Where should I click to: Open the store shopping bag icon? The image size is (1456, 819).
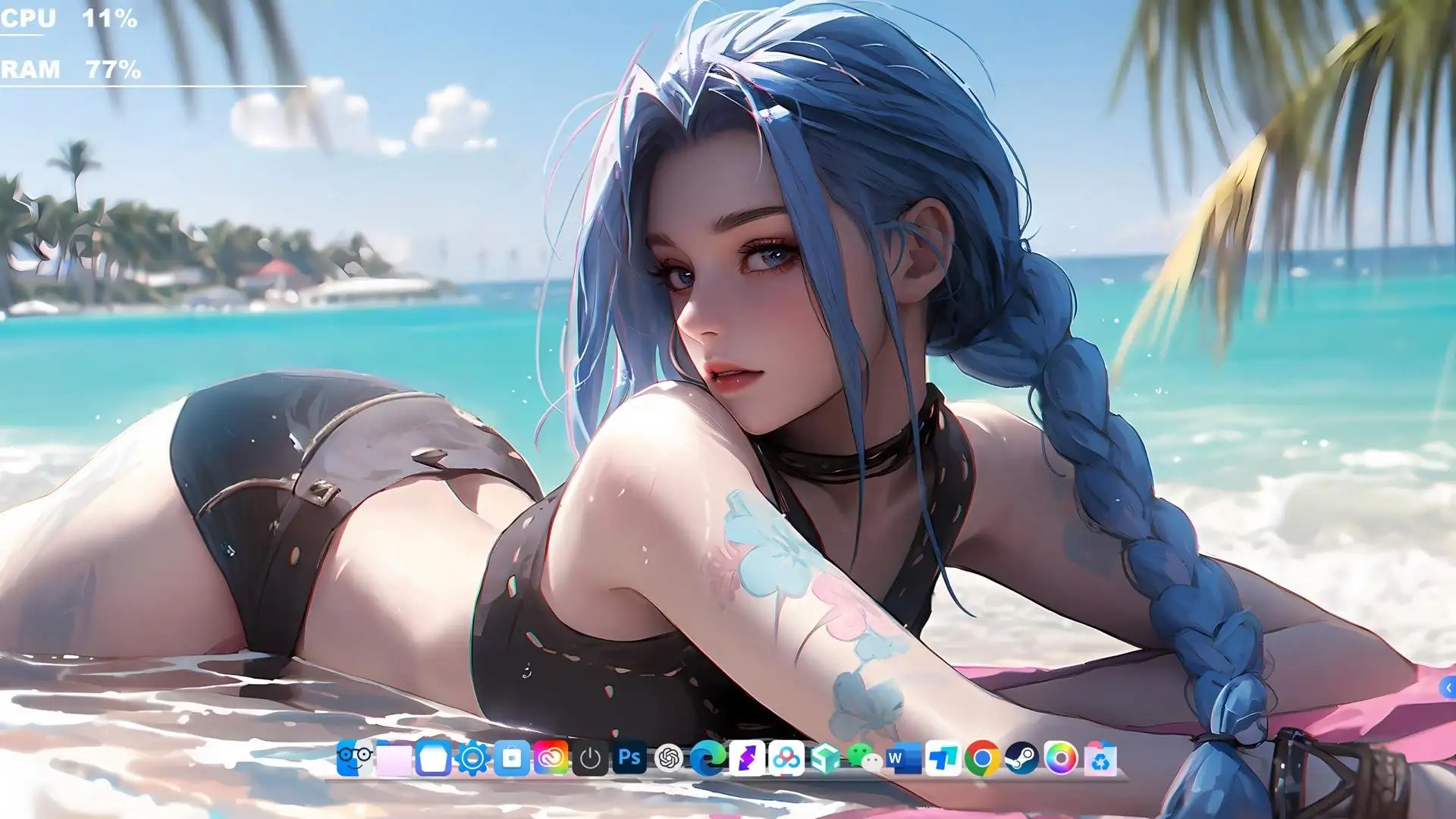tap(512, 758)
